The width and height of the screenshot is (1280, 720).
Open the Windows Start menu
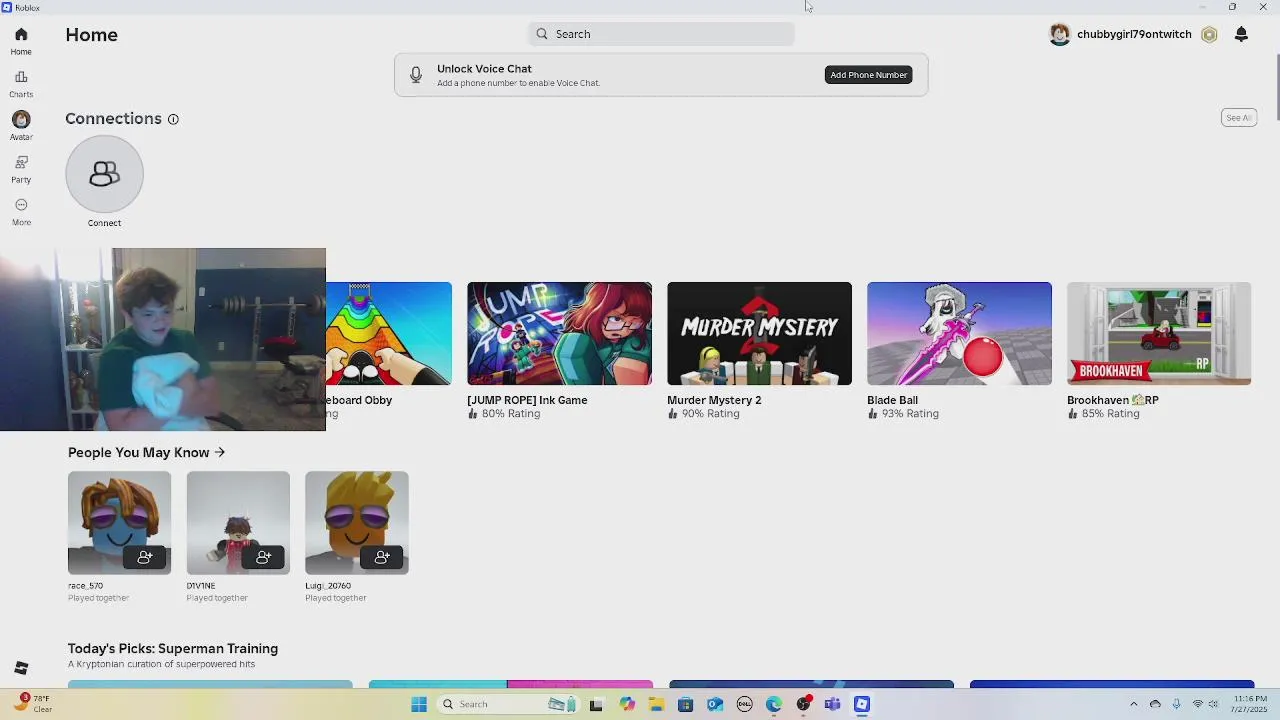click(419, 704)
